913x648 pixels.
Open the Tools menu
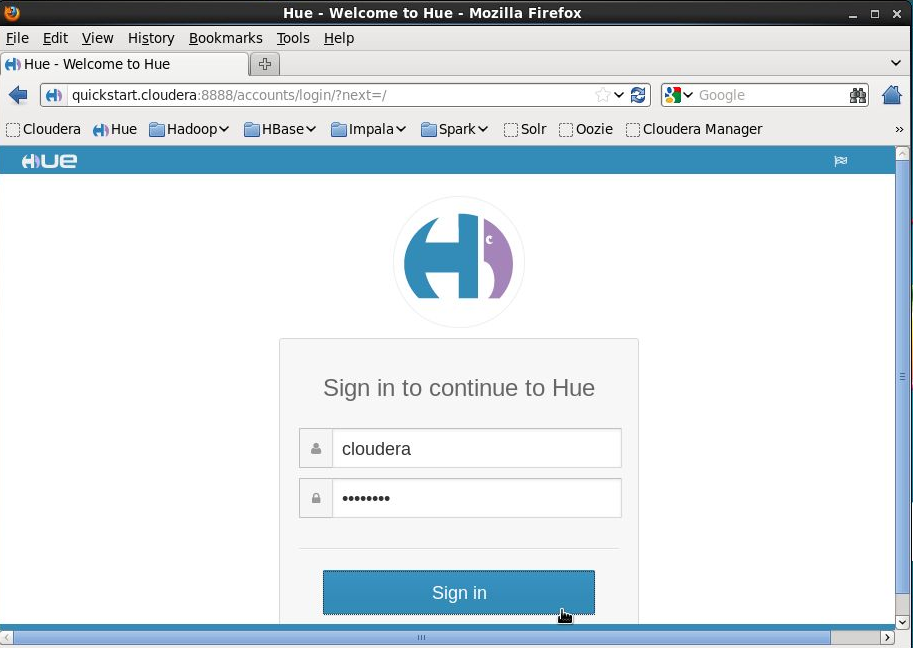click(293, 38)
